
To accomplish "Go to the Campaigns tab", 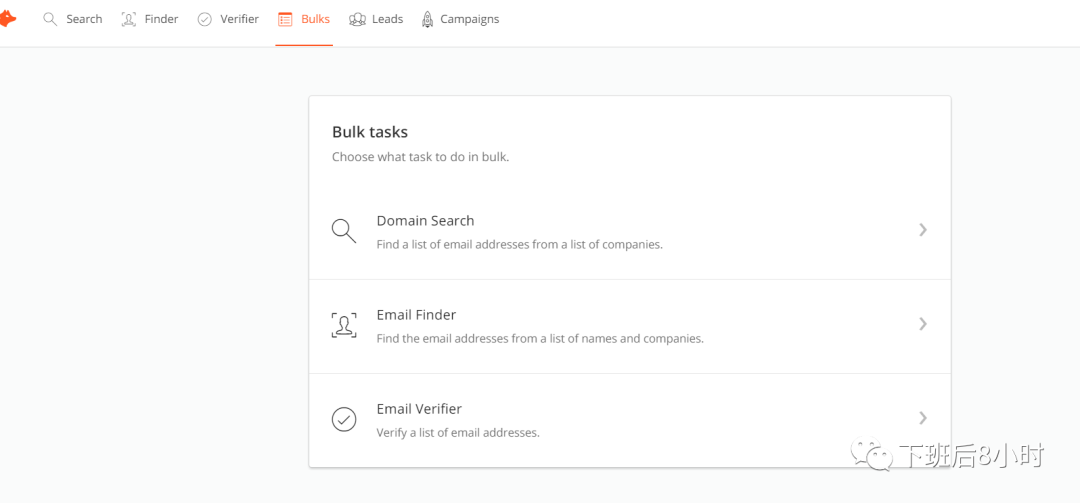I will click(x=469, y=19).
